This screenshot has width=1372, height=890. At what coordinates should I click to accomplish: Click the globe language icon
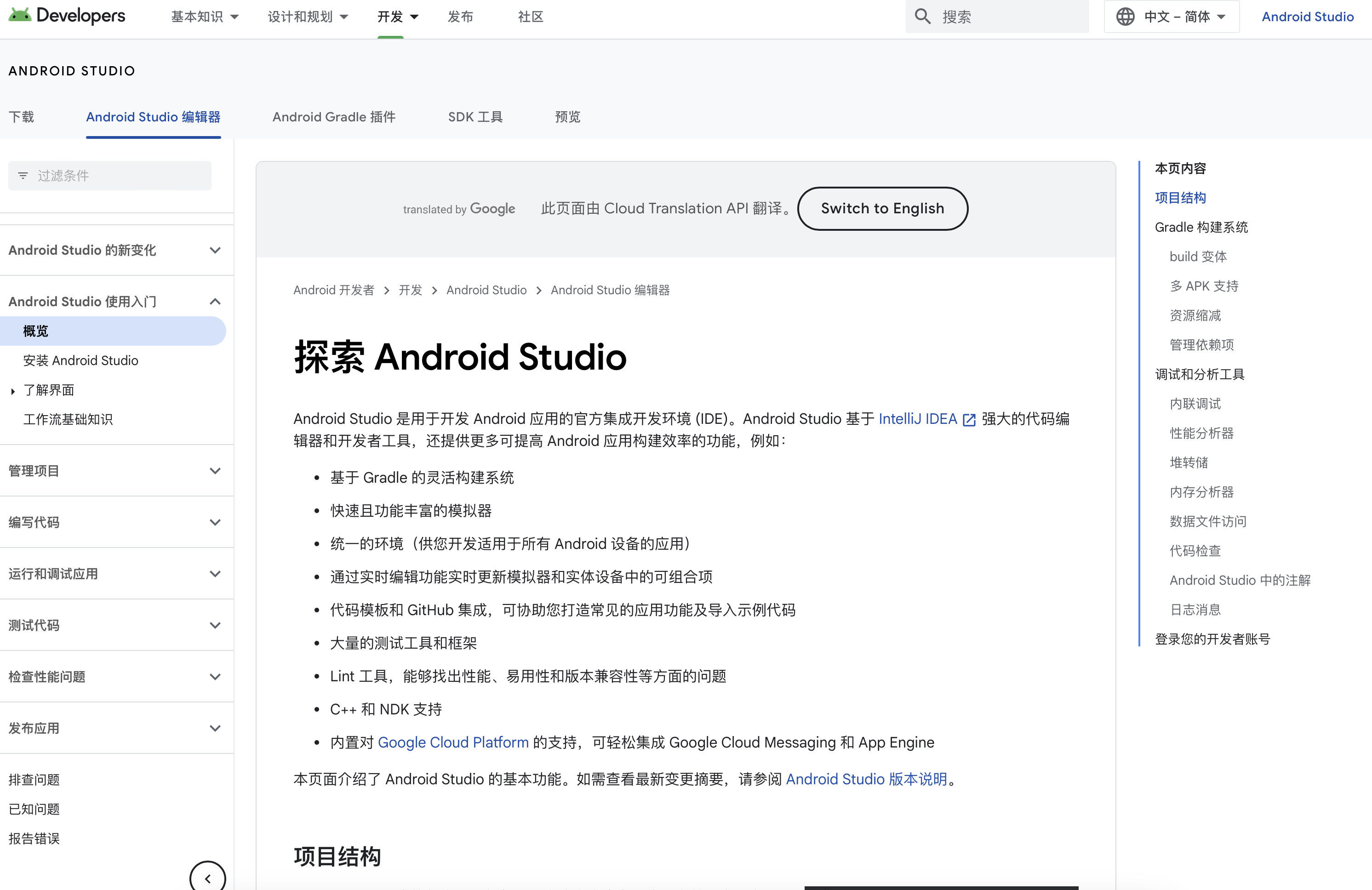pos(1125,17)
